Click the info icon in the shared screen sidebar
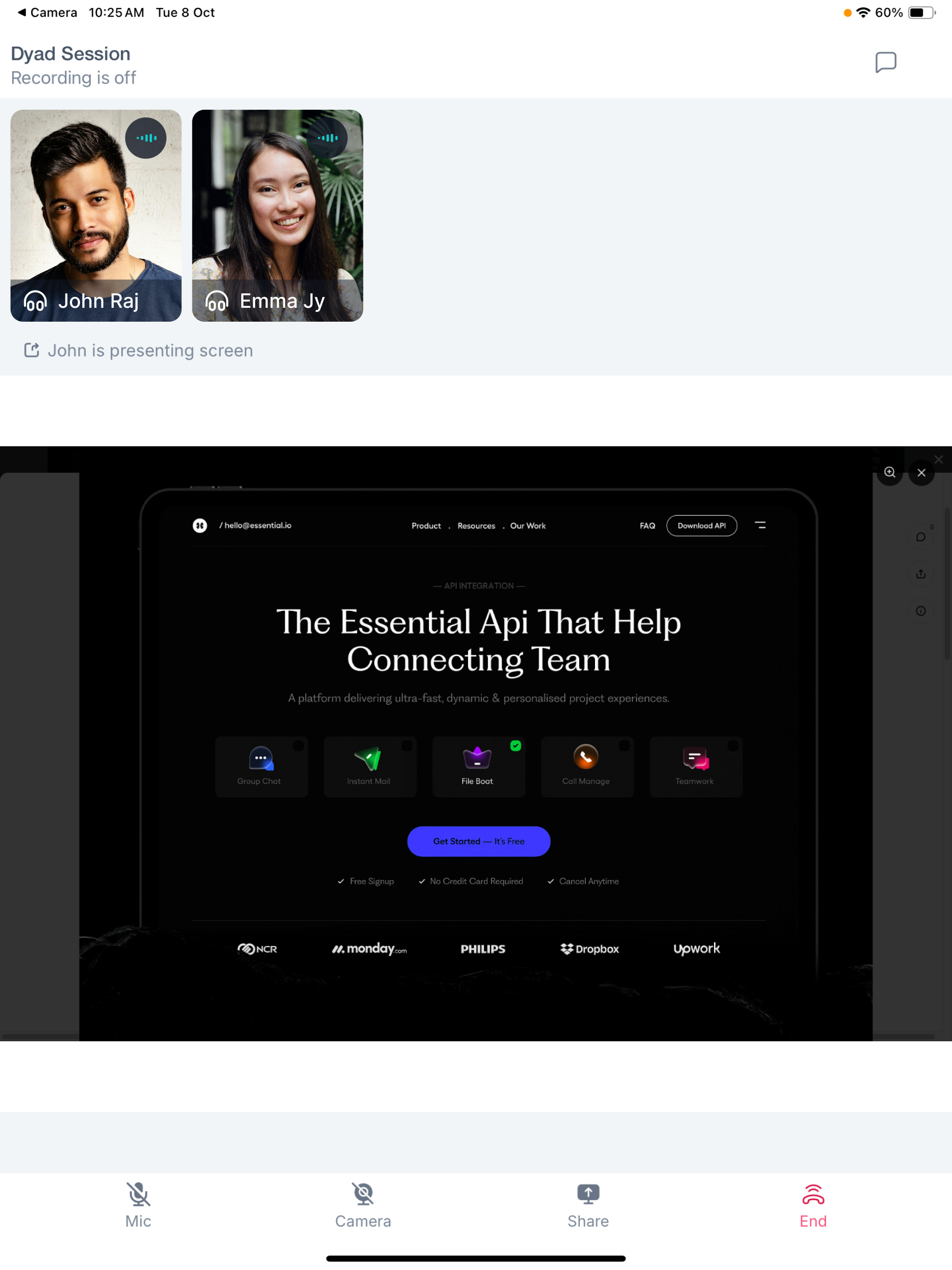952x1270 pixels. click(x=921, y=611)
